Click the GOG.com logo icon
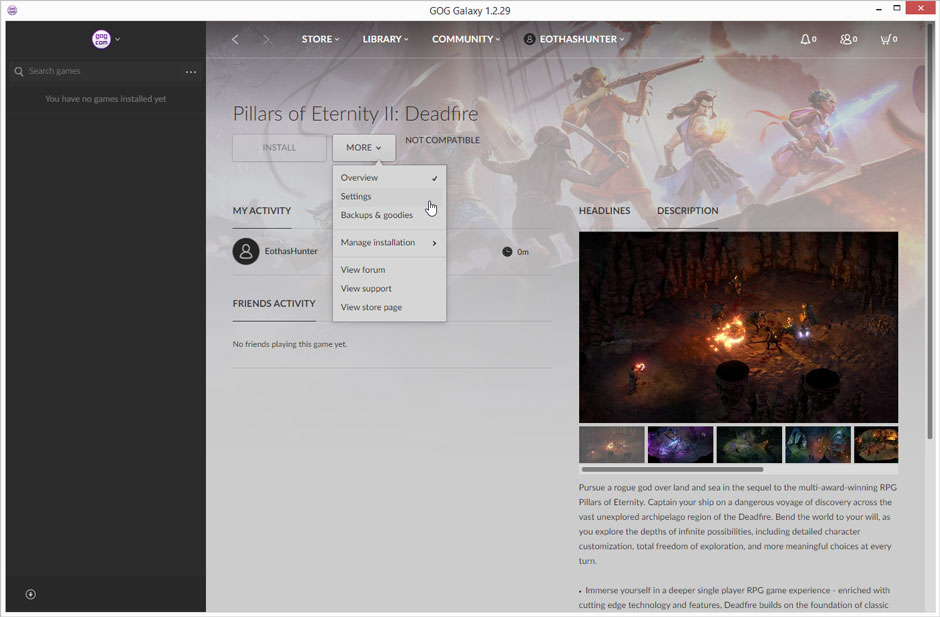Viewport: 940px width, 617px height. coord(101,39)
